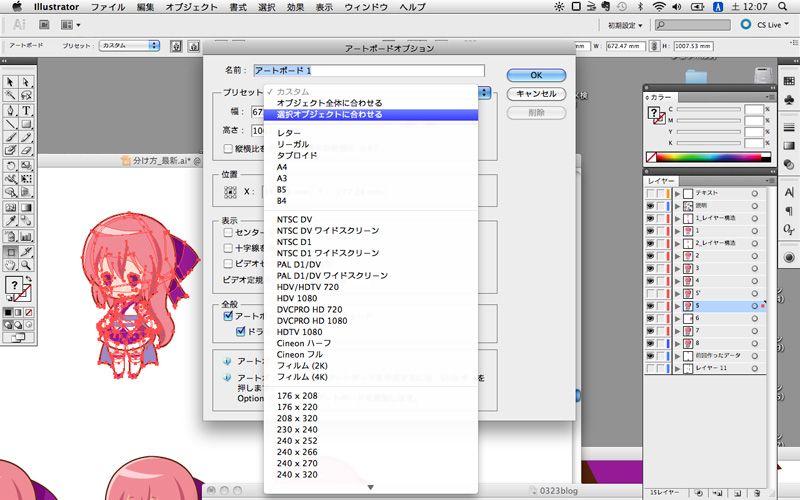Select the Column Graph tool

(26, 236)
